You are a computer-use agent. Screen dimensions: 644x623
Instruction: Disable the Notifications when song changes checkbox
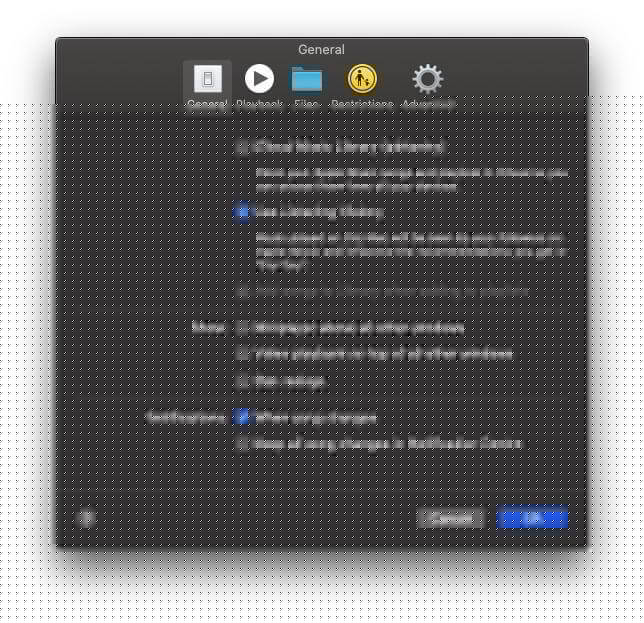point(243,418)
